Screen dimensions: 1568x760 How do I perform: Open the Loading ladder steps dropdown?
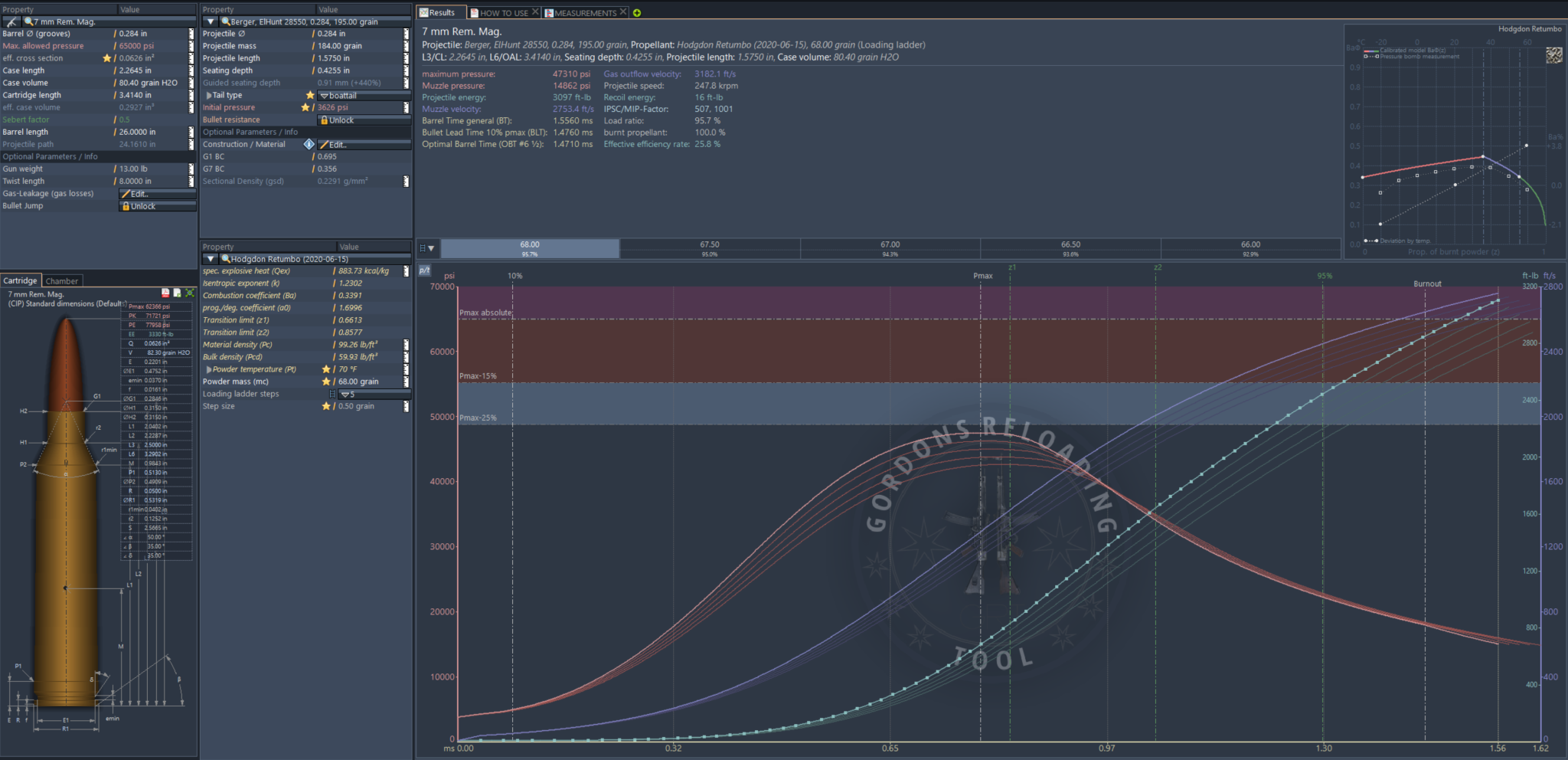pos(373,395)
